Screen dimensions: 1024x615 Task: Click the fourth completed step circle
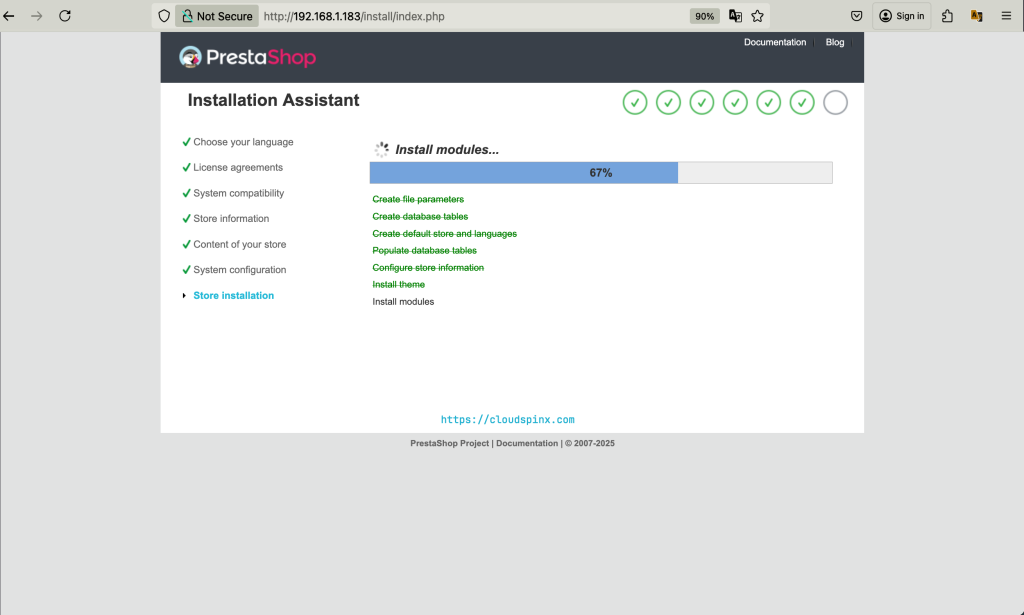pyautogui.click(x=735, y=102)
